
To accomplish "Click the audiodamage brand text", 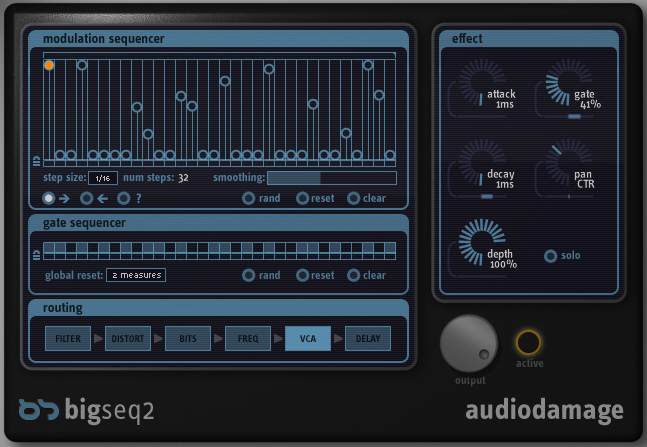I will pyautogui.click(x=544, y=410).
